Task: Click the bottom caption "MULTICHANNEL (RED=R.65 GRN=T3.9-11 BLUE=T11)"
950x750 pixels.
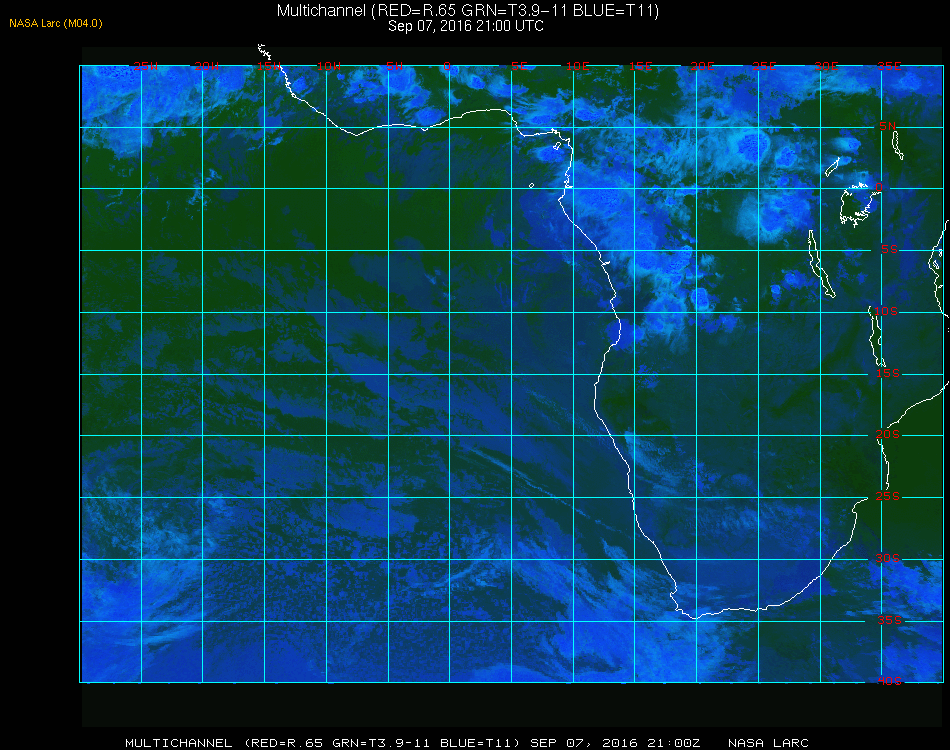Action: [x=322, y=743]
